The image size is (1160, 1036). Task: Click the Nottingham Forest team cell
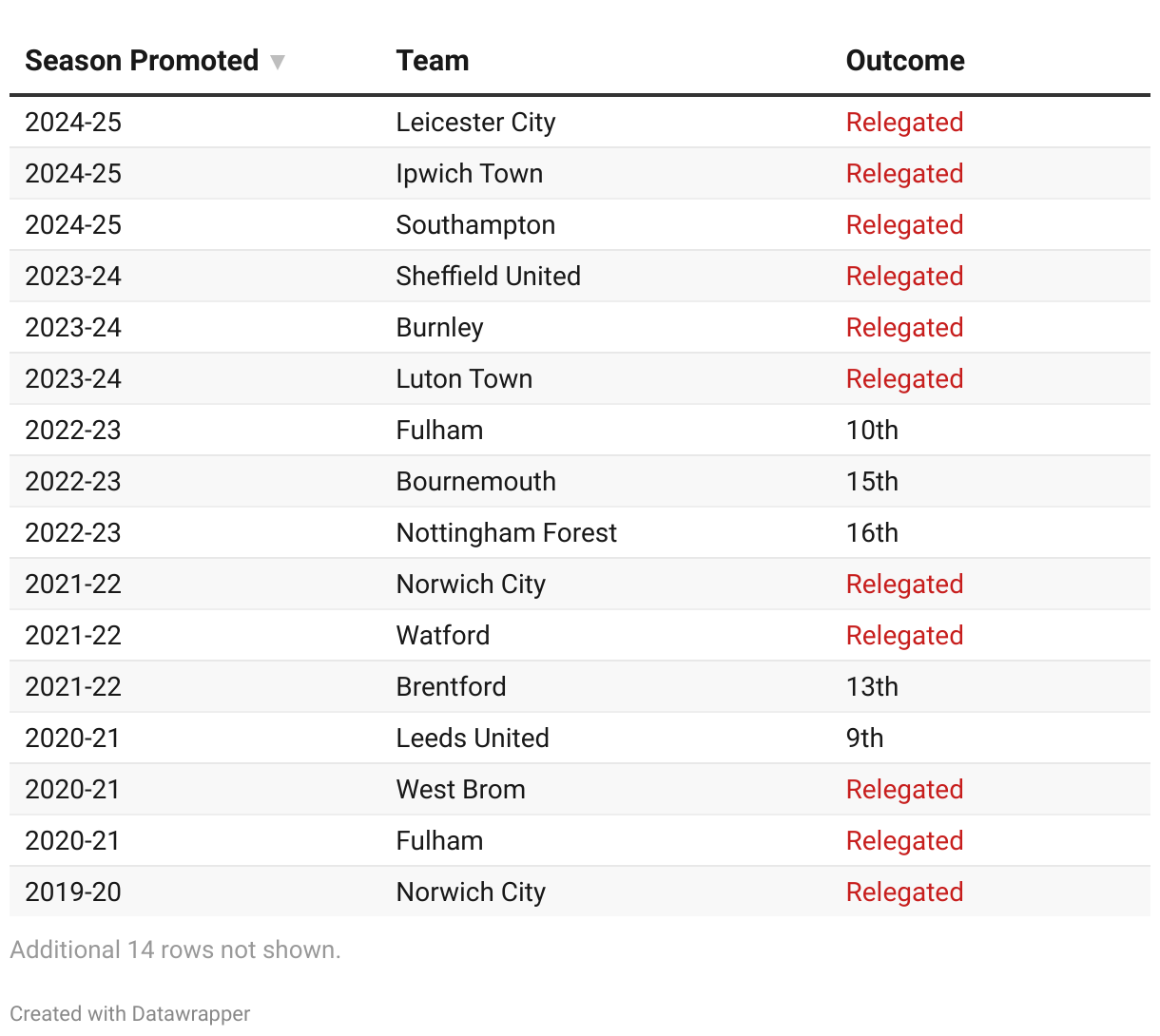(506, 533)
